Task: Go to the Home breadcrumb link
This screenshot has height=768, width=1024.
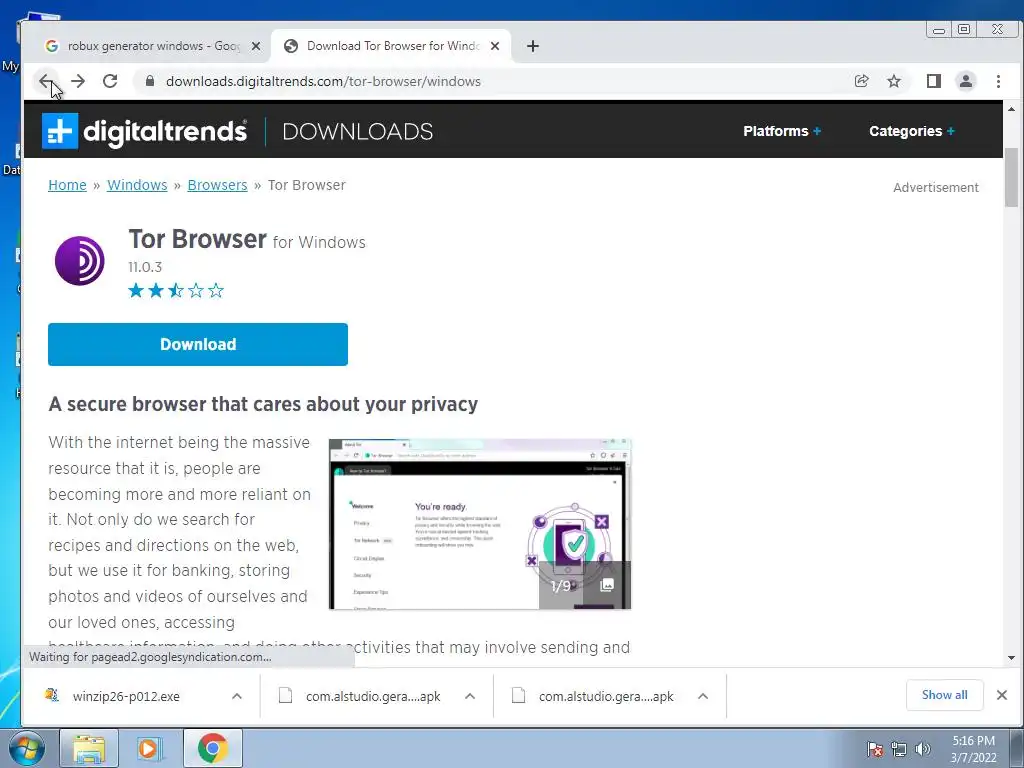Action: coord(67,185)
